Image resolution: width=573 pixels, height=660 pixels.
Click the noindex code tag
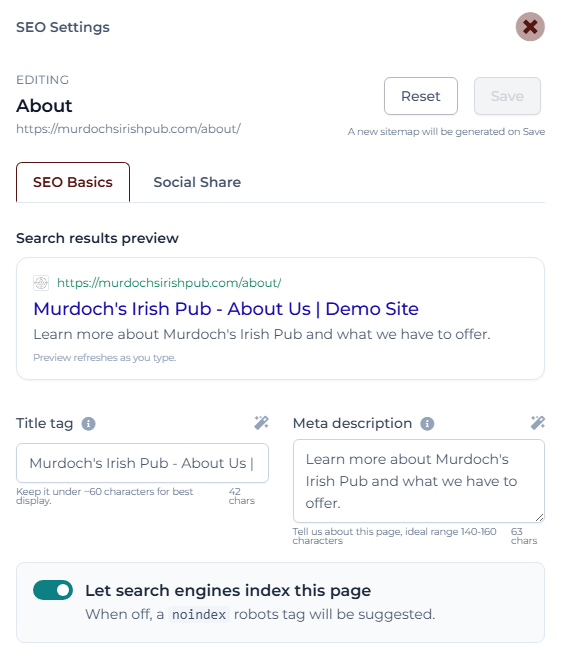(199, 615)
